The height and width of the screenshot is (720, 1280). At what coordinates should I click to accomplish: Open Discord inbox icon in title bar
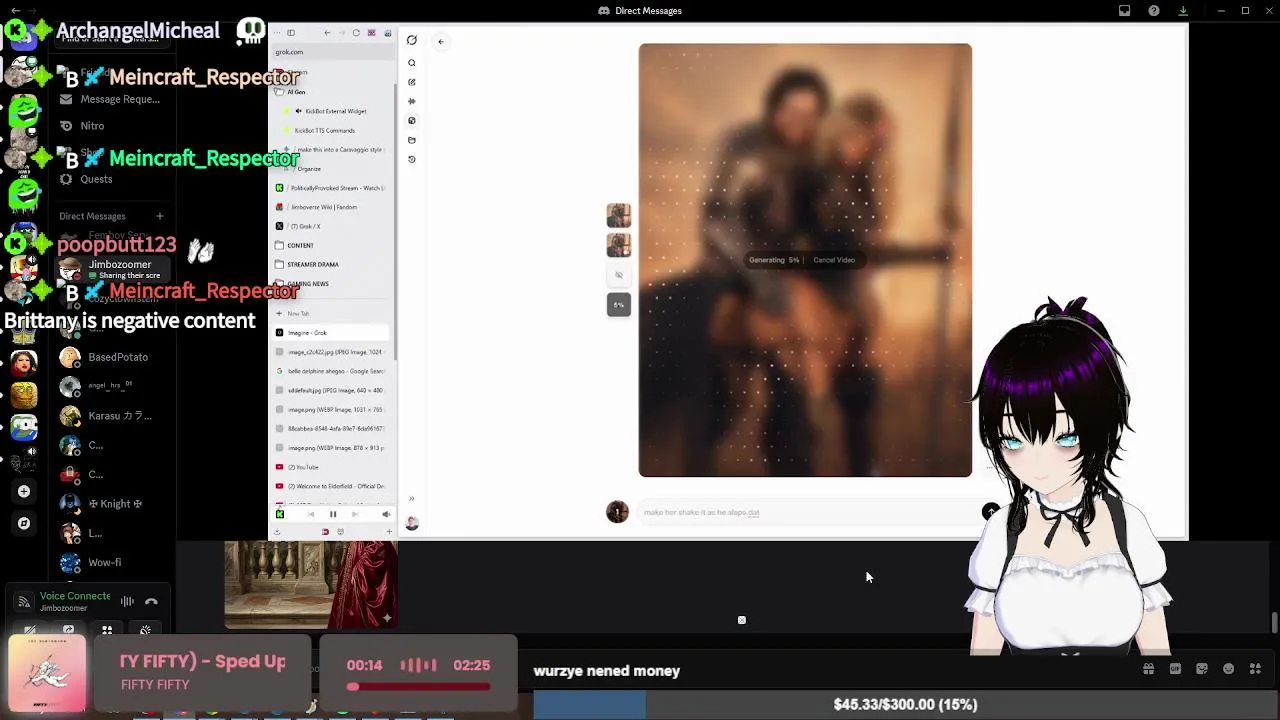coord(1125,11)
